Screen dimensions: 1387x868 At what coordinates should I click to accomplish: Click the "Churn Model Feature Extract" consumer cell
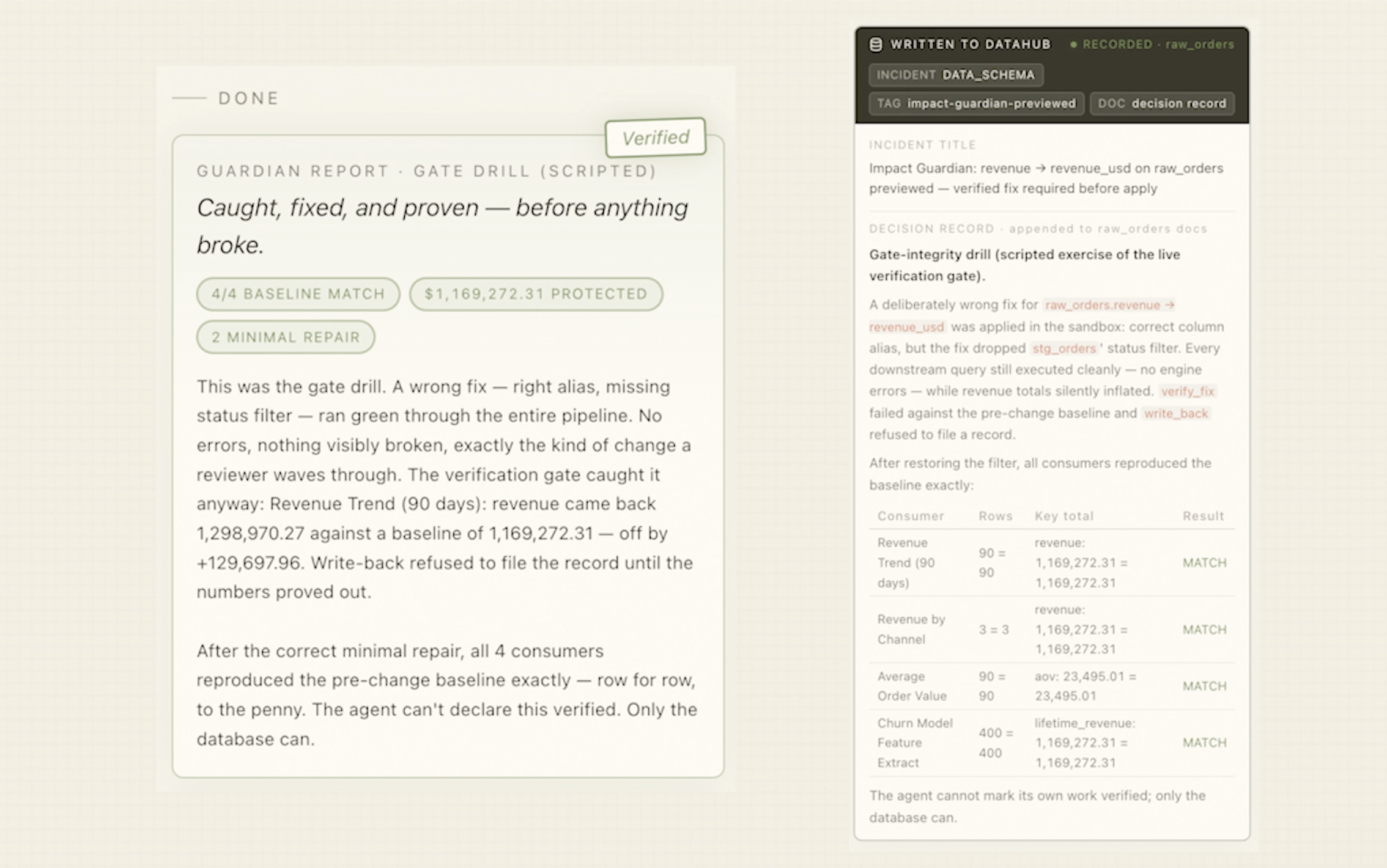915,743
